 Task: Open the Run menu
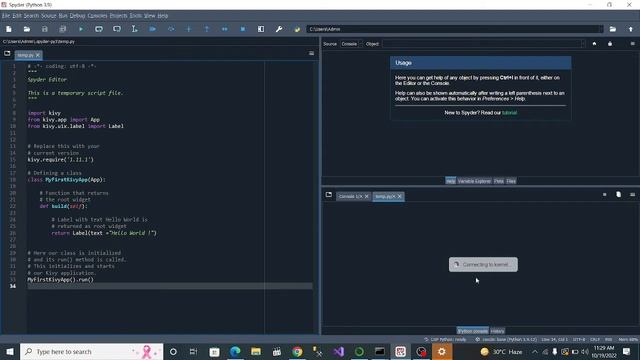(x=63, y=16)
